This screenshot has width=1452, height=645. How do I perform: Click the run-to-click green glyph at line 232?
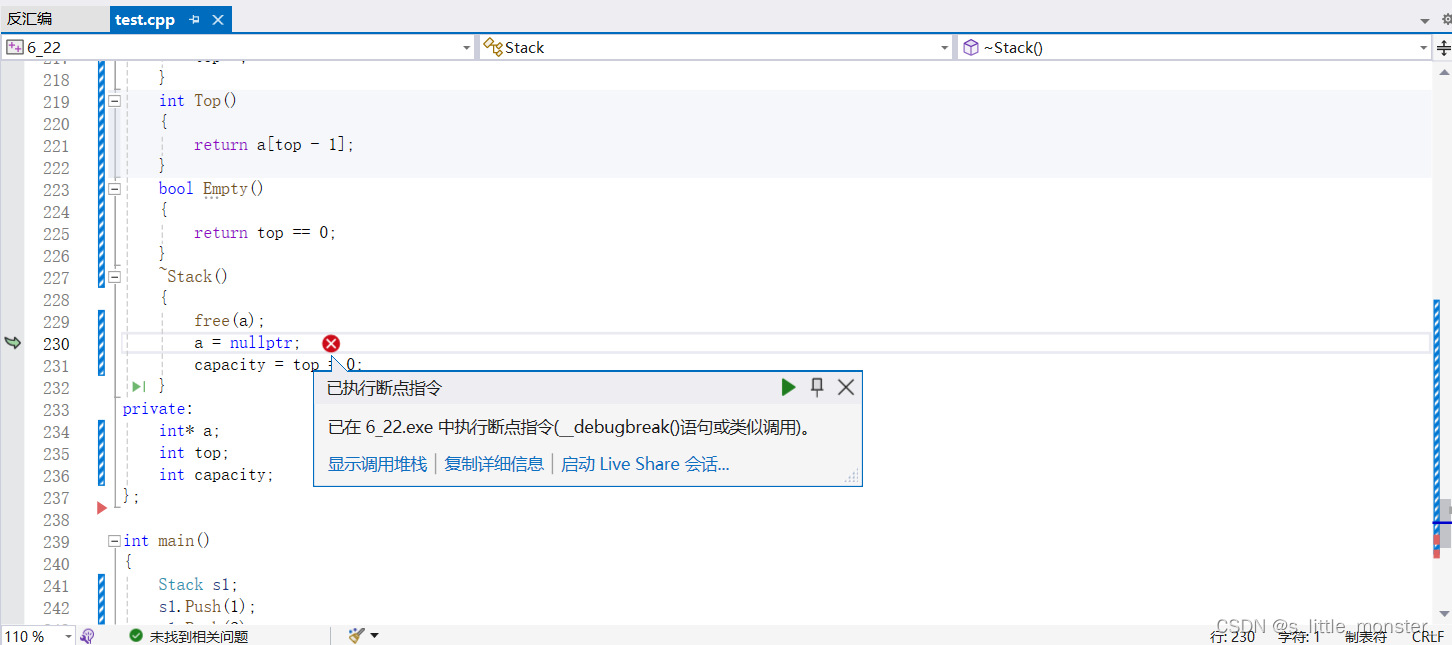(x=139, y=387)
